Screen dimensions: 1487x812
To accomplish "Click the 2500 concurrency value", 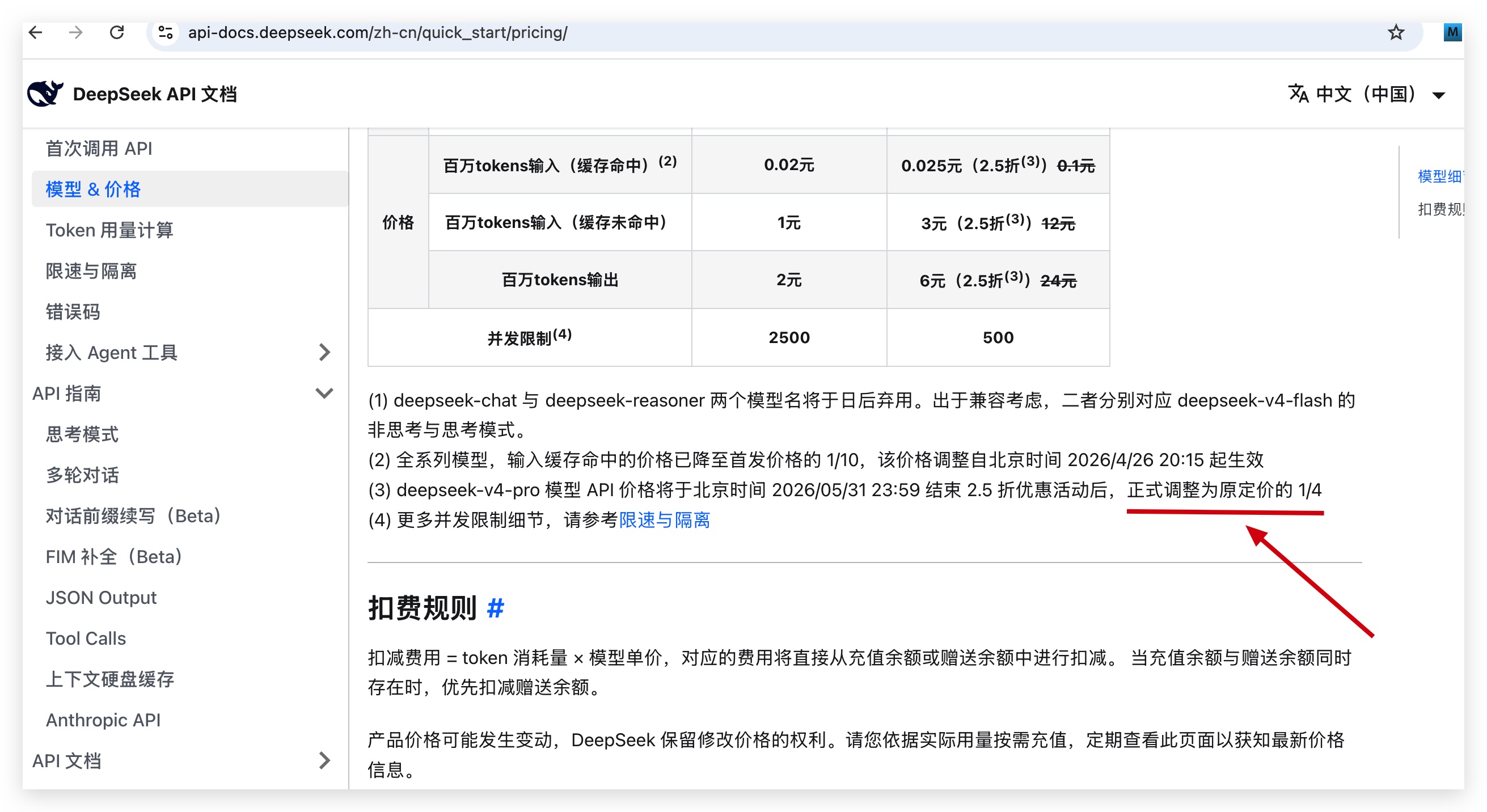I will (789, 337).
